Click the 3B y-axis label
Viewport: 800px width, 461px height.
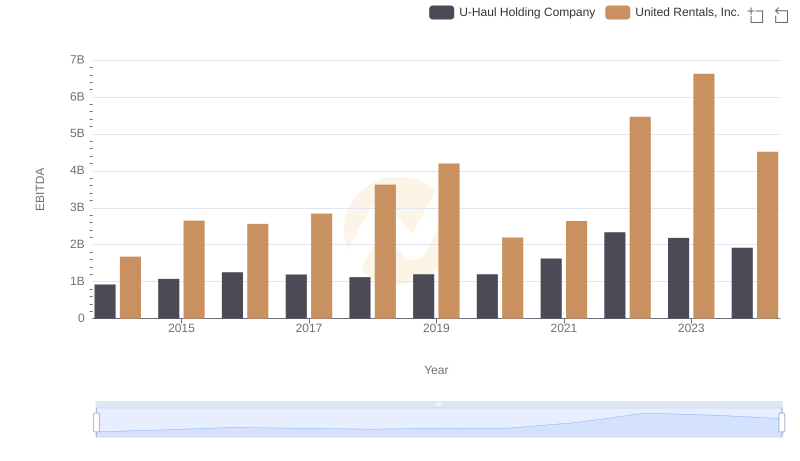[x=77, y=208]
